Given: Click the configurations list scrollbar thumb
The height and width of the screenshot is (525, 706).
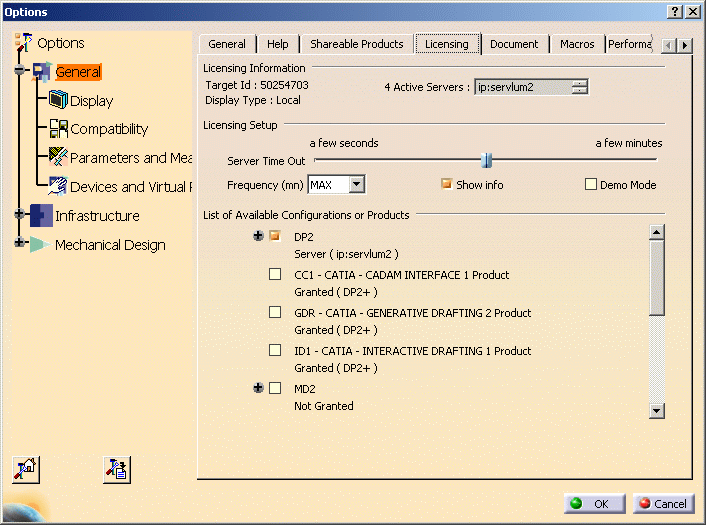Looking at the screenshot, I should coord(657,277).
